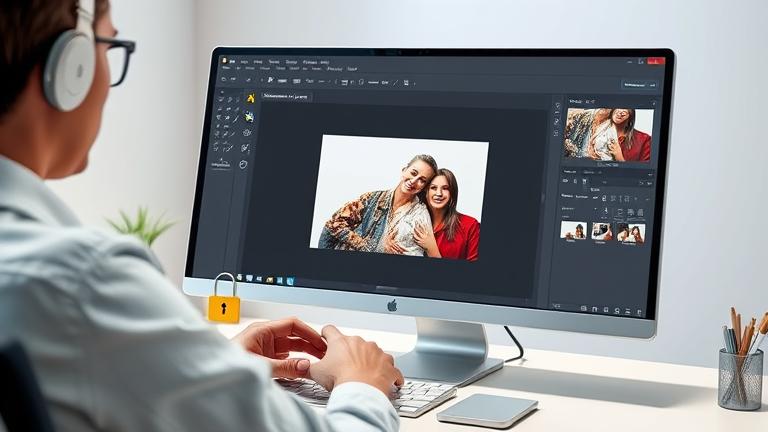The height and width of the screenshot is (432, 768).
Task: Select the green and yellow splash tool icon
Action: [249, 117]
